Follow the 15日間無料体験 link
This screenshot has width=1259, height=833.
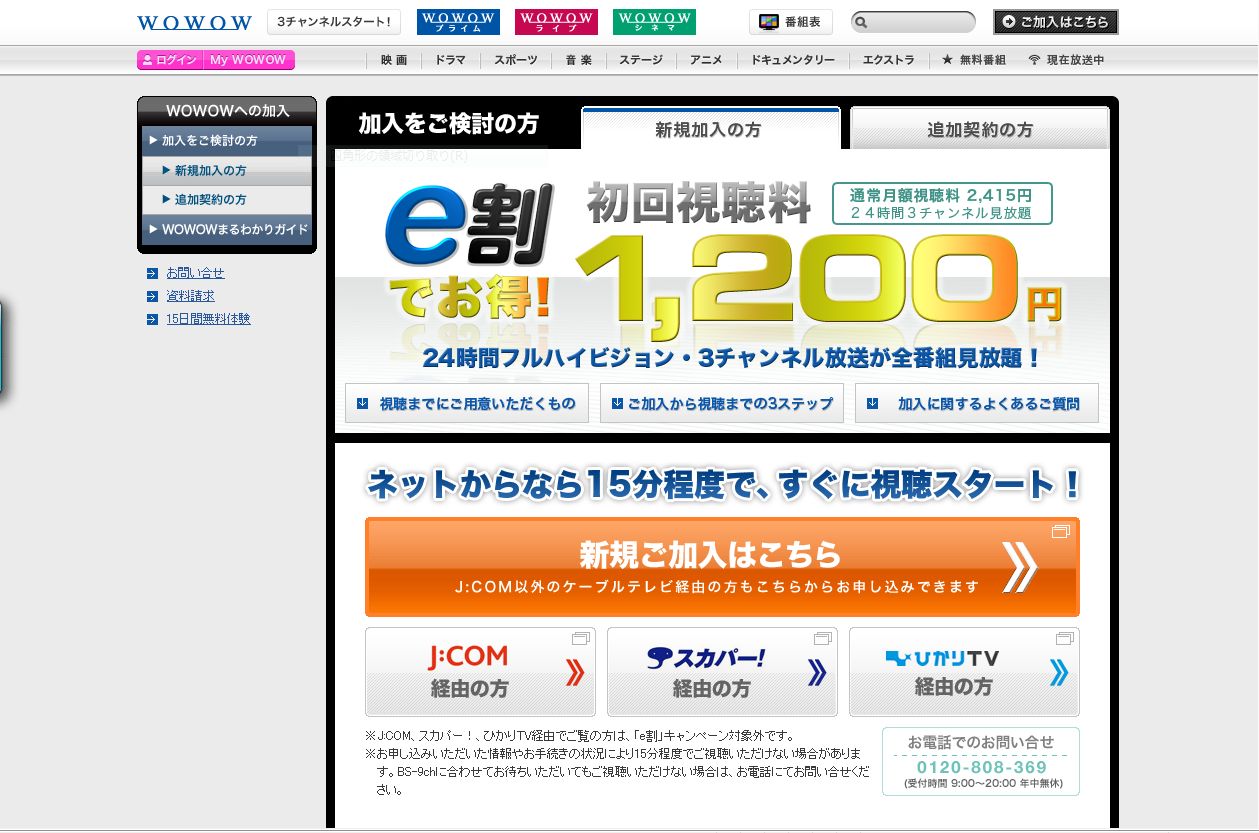(208, 319)
